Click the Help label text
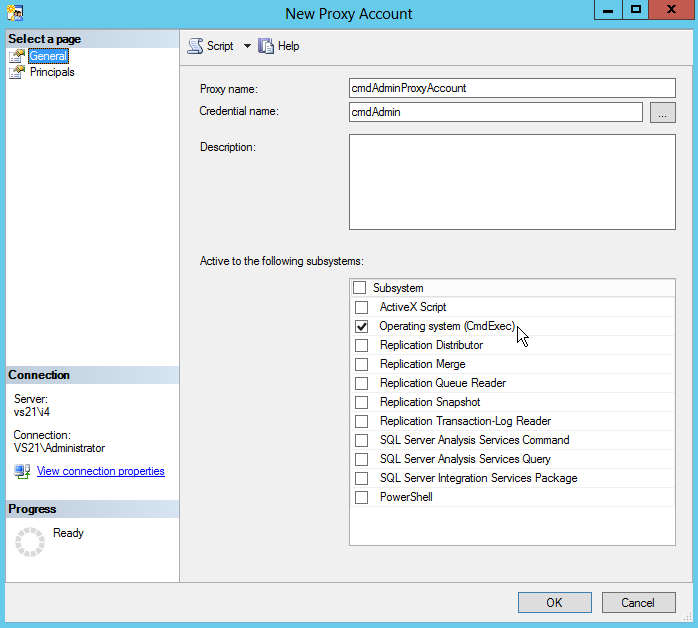Viewport: 698px width, 628px height. (288, 46)
